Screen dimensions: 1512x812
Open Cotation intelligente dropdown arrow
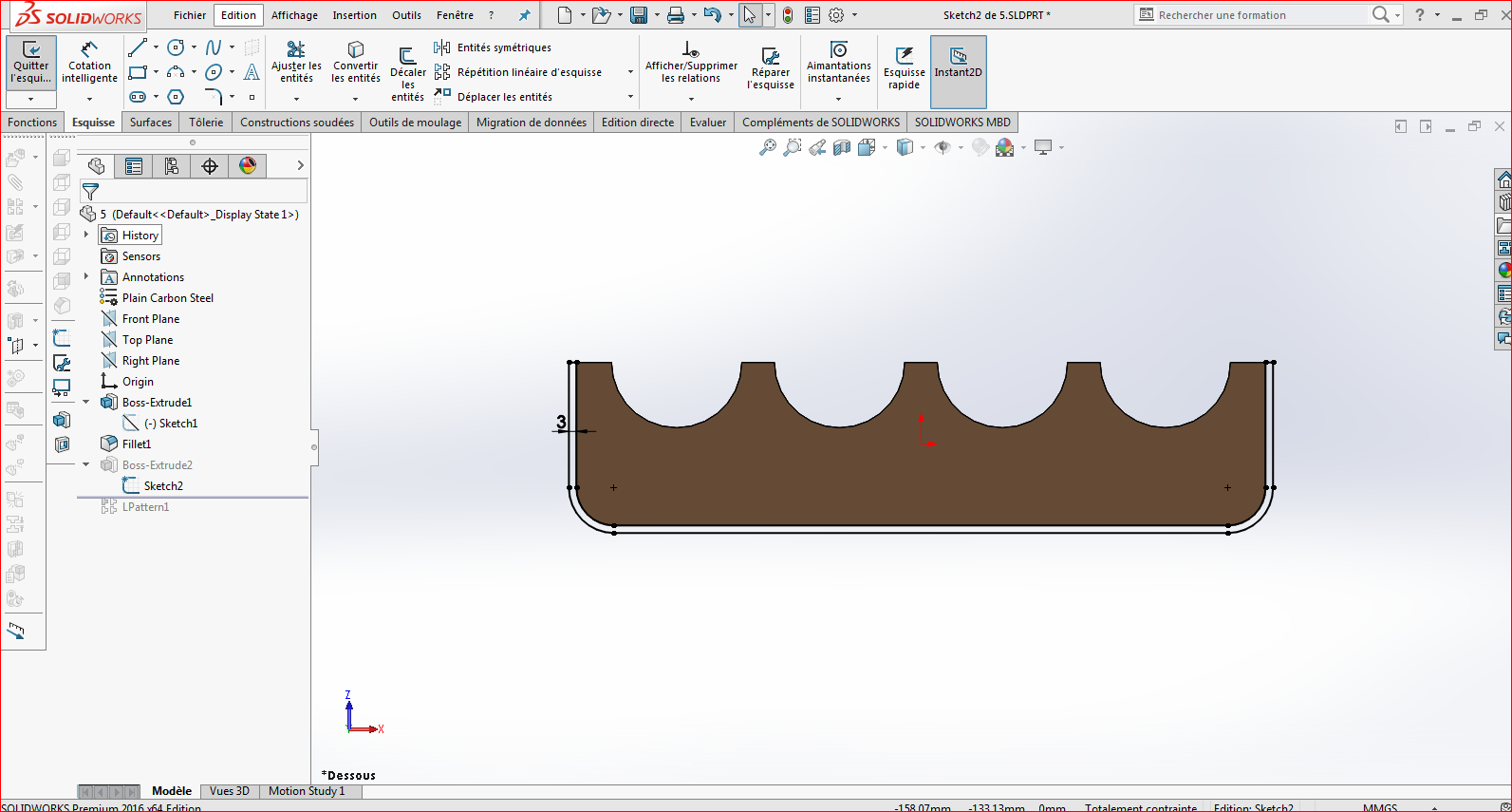pyautogui.click(x=89, y=99)
